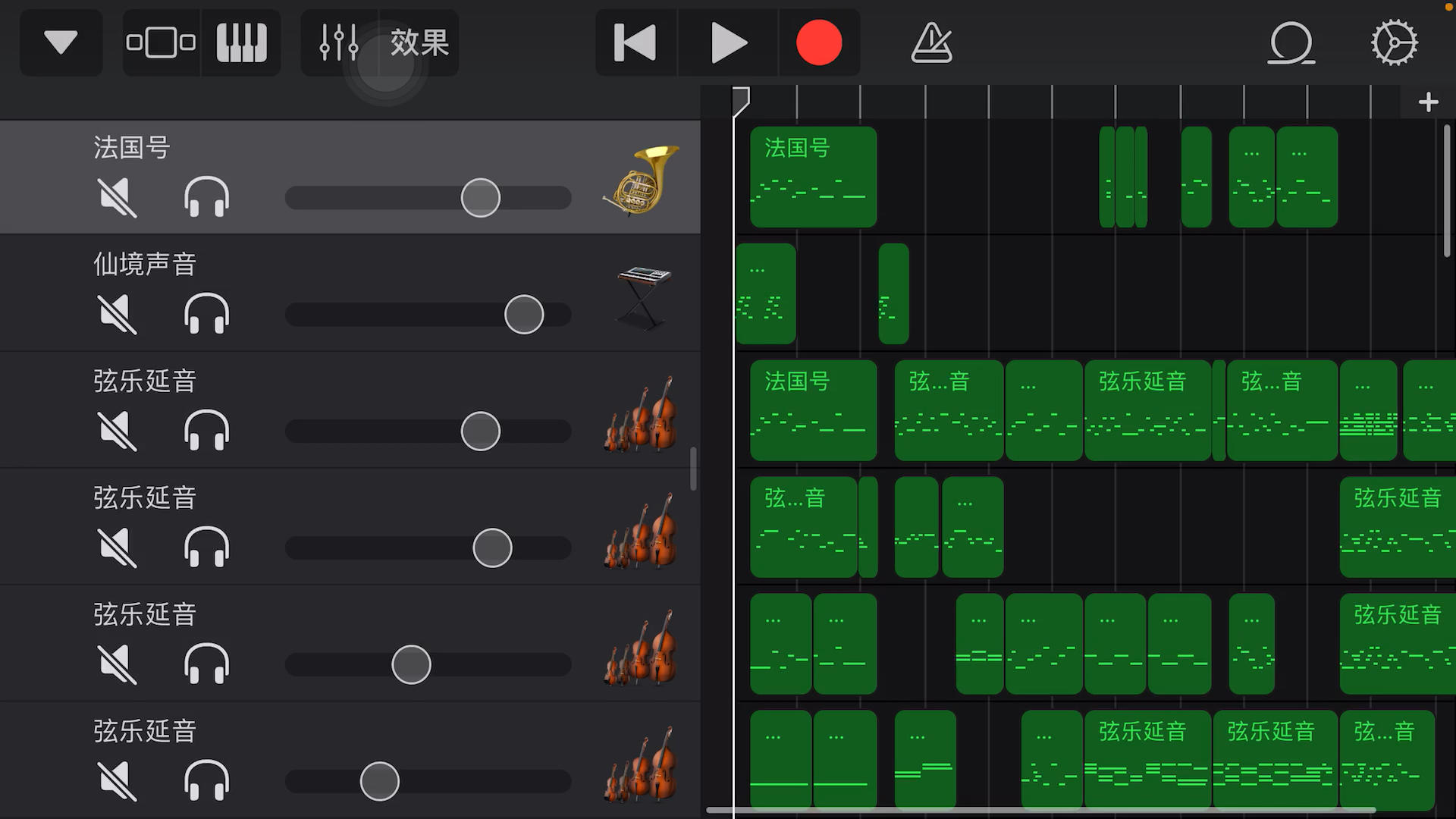The height and width of the screenshot is (819, 1456).
Task: Select first 法国号 region in timeline
Action: click(813, 177)
